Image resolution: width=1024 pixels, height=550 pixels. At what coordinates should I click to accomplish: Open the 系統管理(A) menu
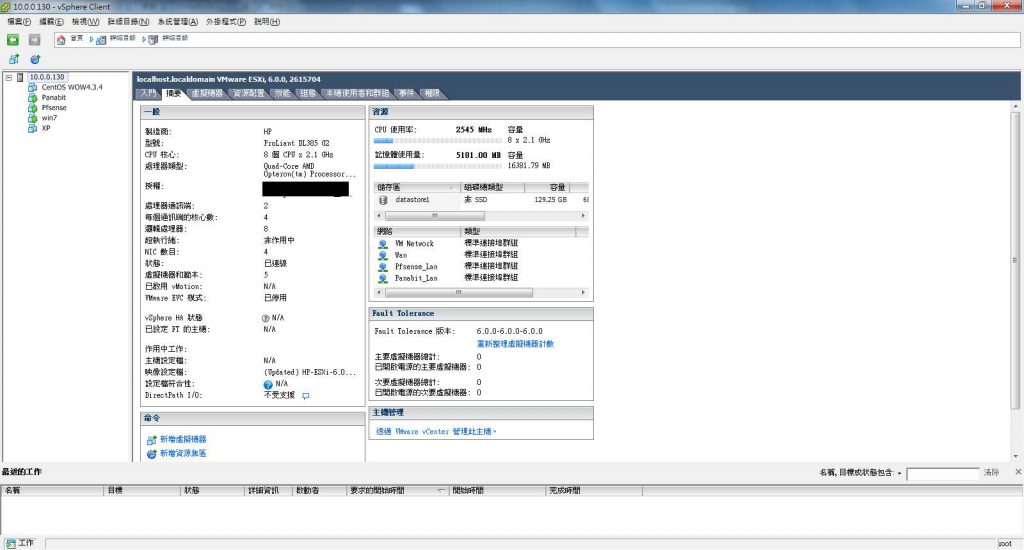coord(178,21)
